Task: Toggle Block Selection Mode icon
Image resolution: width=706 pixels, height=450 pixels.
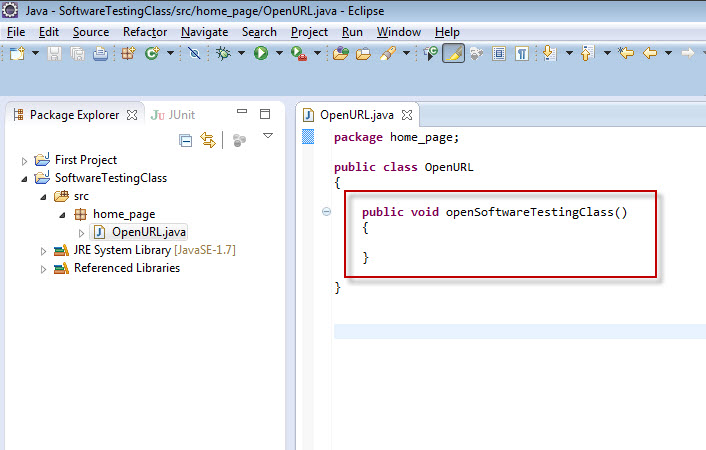Action: click(499, 54)
